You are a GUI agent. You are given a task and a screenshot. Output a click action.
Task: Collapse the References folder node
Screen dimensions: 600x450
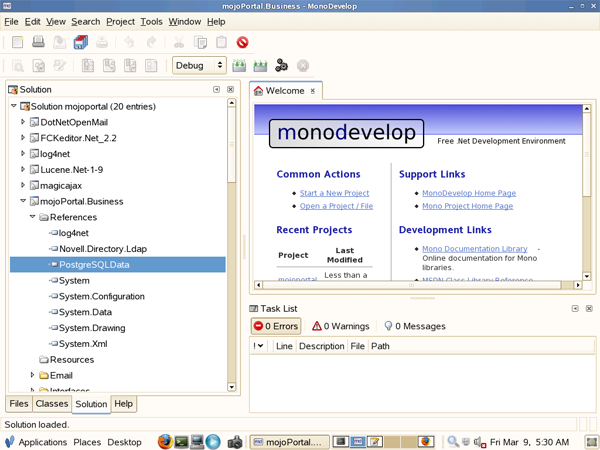click(33, 217)
